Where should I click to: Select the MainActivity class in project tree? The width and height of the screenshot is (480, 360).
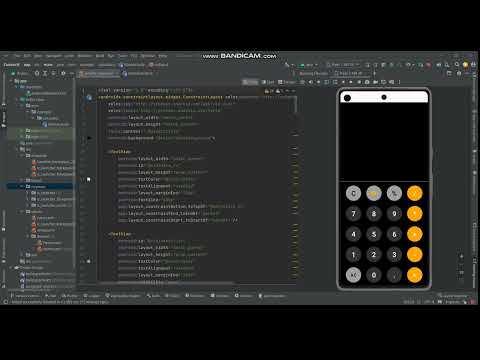tap(56, 124)
